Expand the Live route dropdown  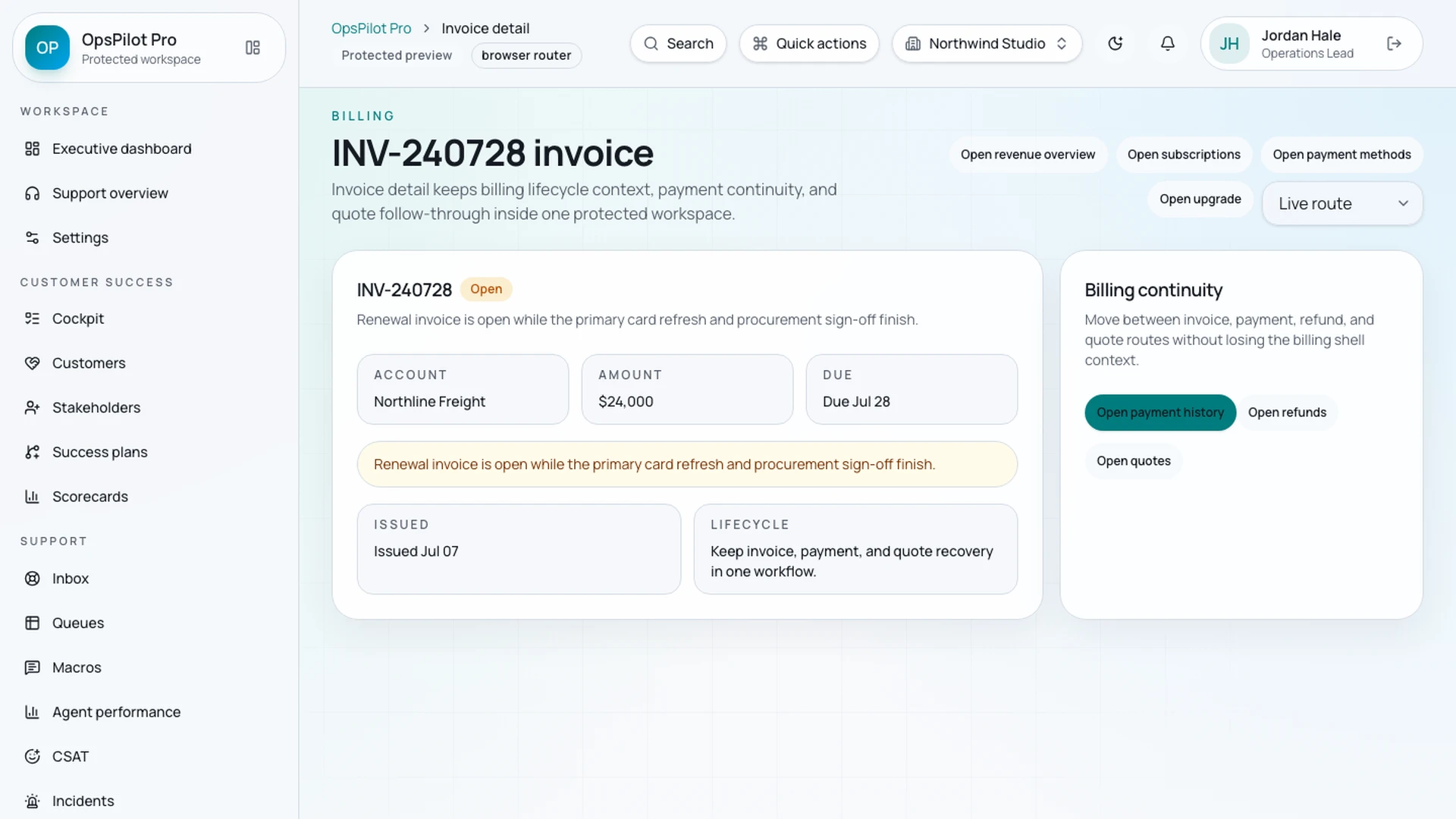tap(1342, 203)
